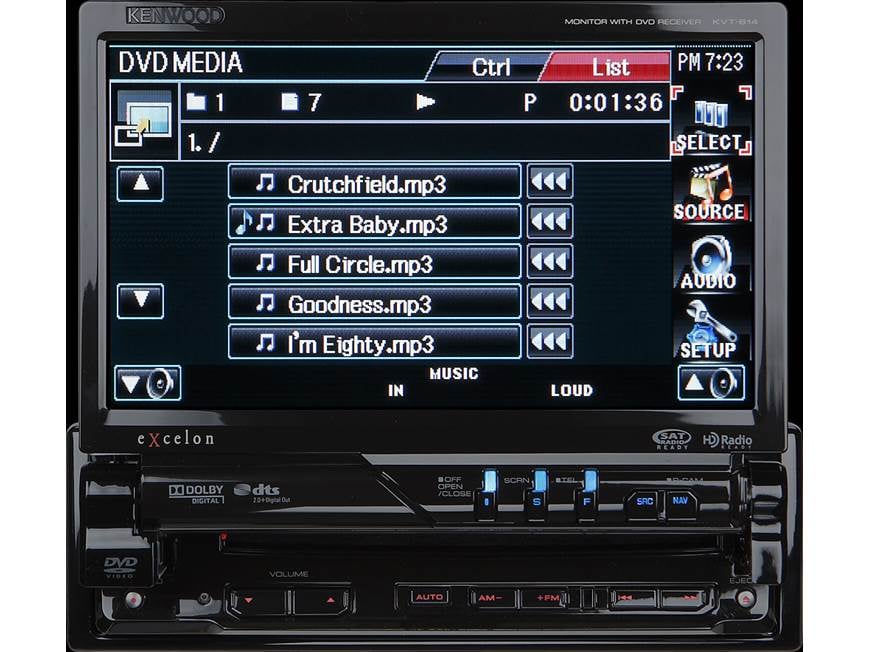Switch to the Ctrl tab
This screenshot has width=869, height=652.
(x=489, y=67)
